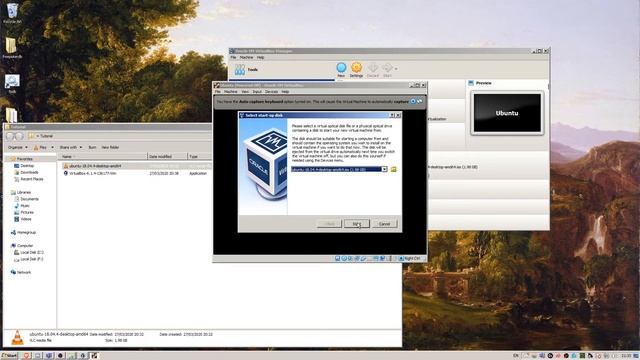640x360 pixels.
Task: Open Help menu in the VM window
Action: point(285,92)
